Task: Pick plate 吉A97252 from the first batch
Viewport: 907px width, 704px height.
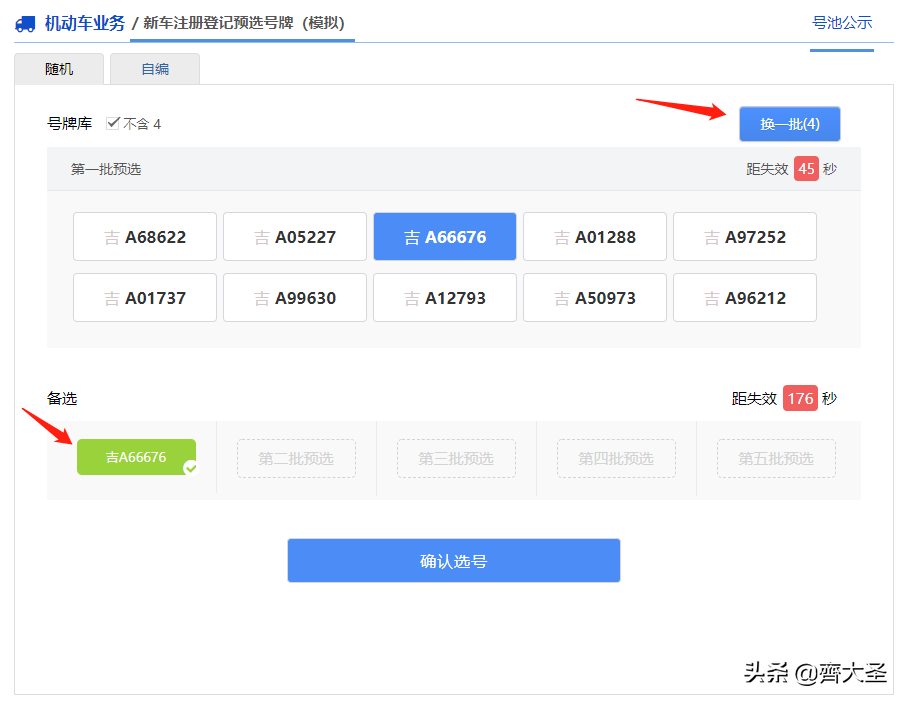Action: coord(744,236)
